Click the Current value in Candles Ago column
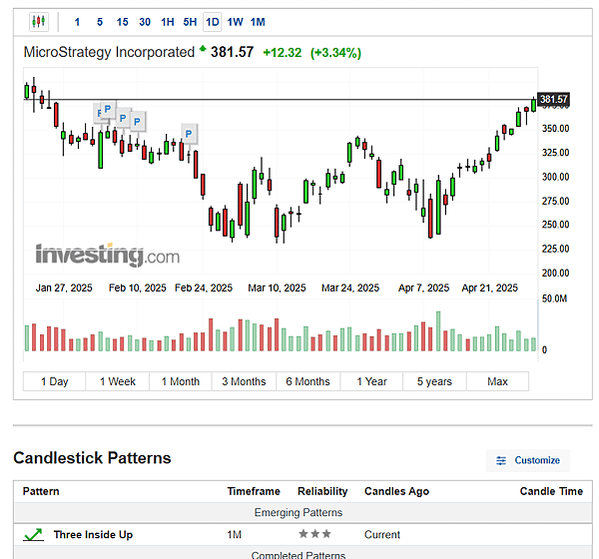The height and width of the screenshot is (559, 599). [x=382, y=535]
